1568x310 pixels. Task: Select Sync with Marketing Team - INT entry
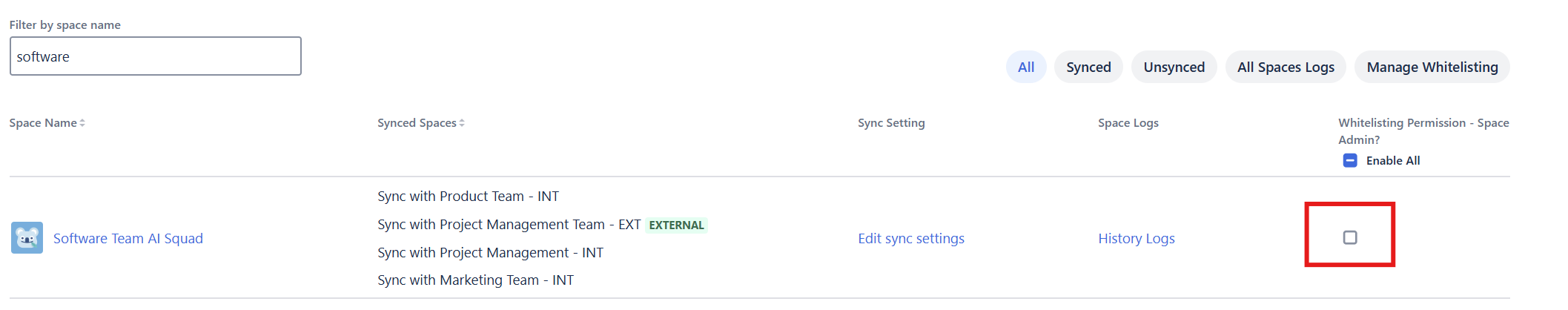point(475,280)
